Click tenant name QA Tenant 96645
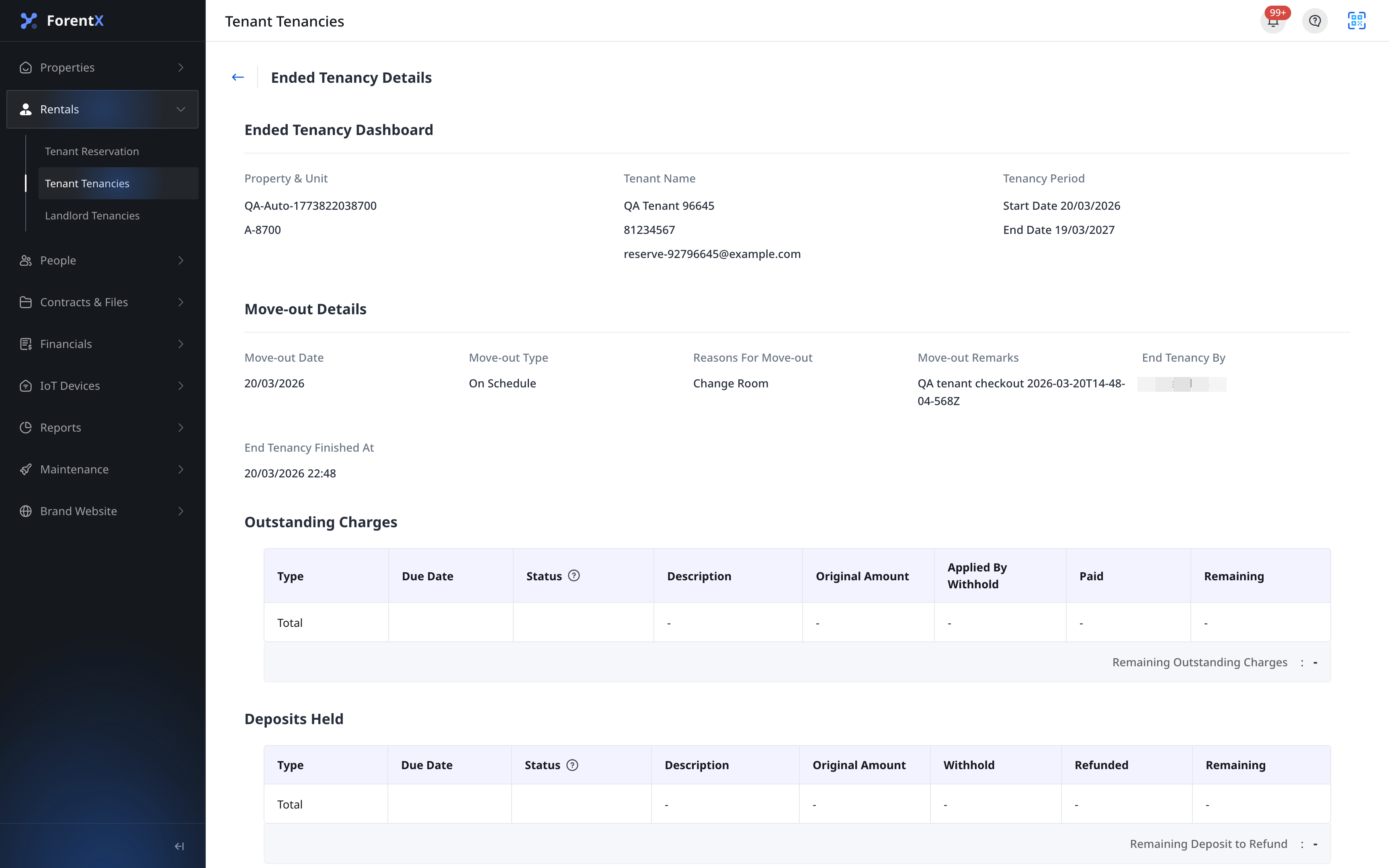Viewport: 1389px width, 868px height. (669, 205)
